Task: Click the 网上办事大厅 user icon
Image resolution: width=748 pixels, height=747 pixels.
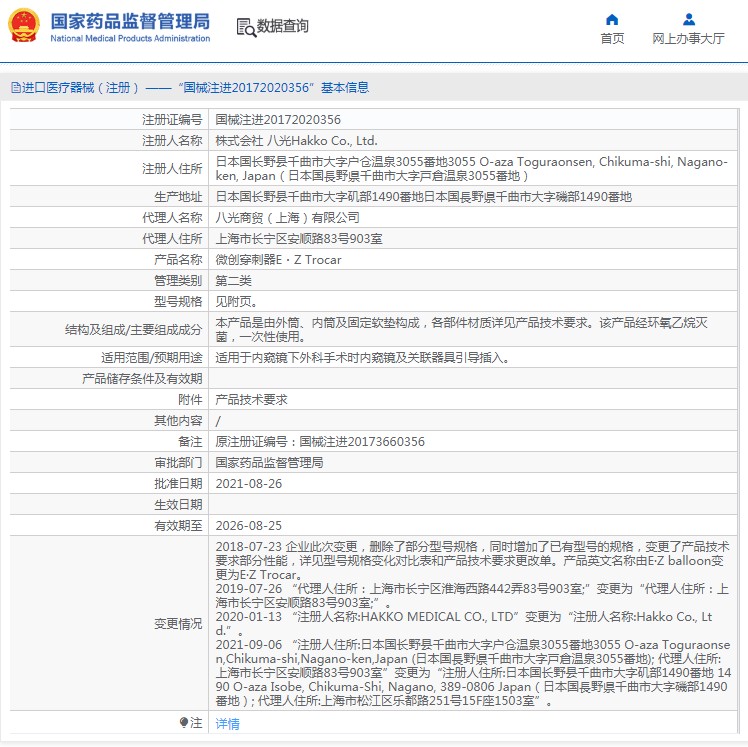Action: click(x=688, y=20)
